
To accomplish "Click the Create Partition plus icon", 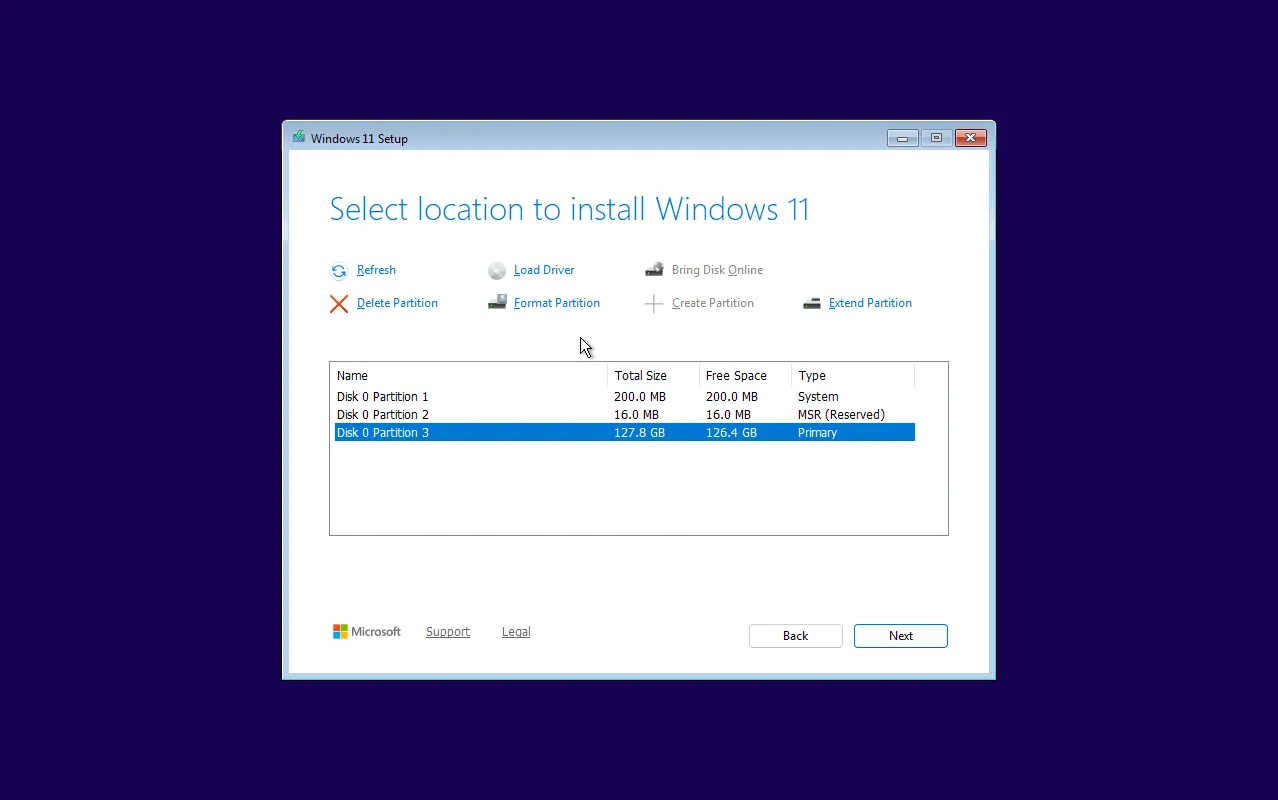I will pyautogui.click(x=654, y=303).
